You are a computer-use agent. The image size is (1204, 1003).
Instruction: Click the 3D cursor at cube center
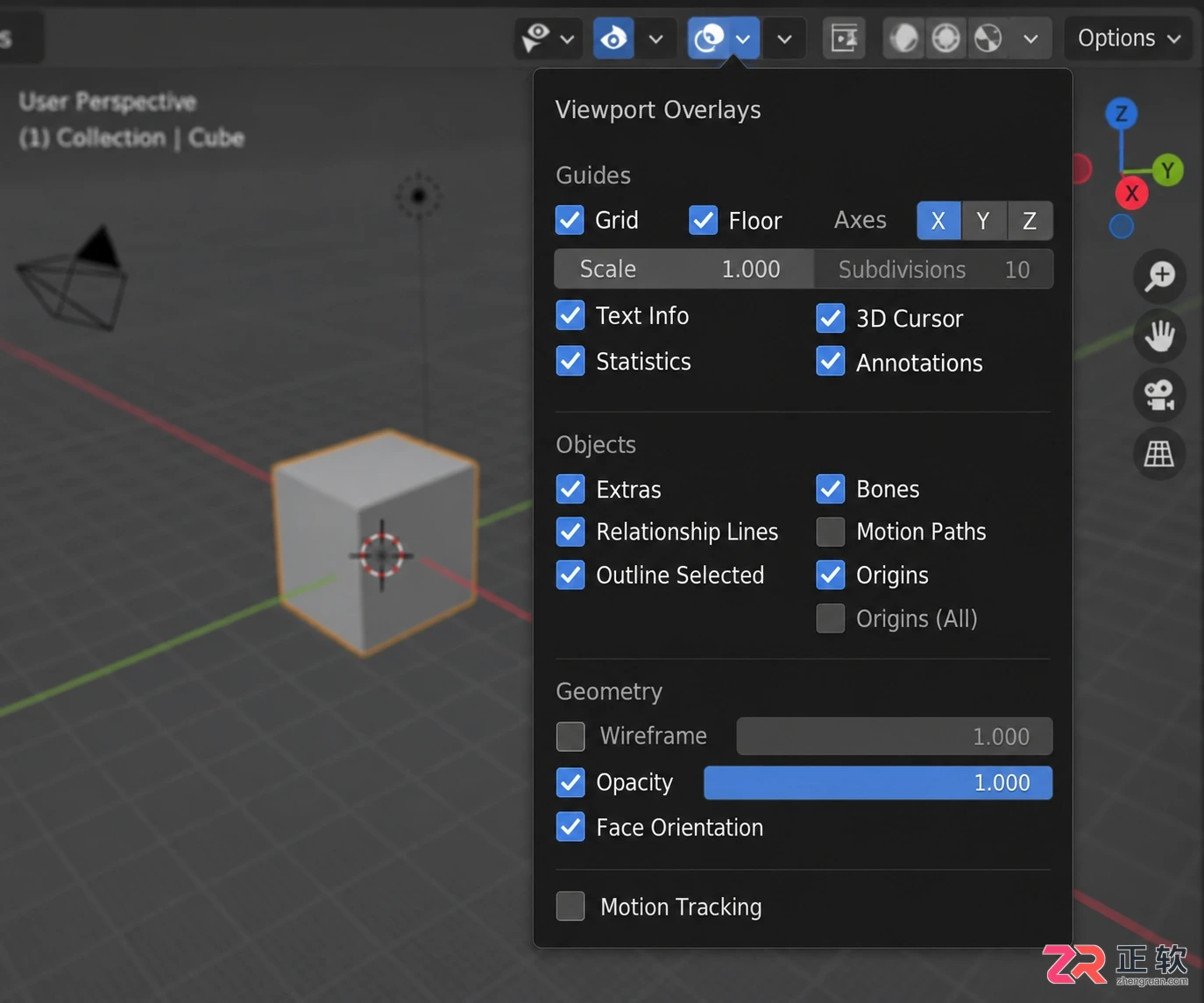pos(381,554)
